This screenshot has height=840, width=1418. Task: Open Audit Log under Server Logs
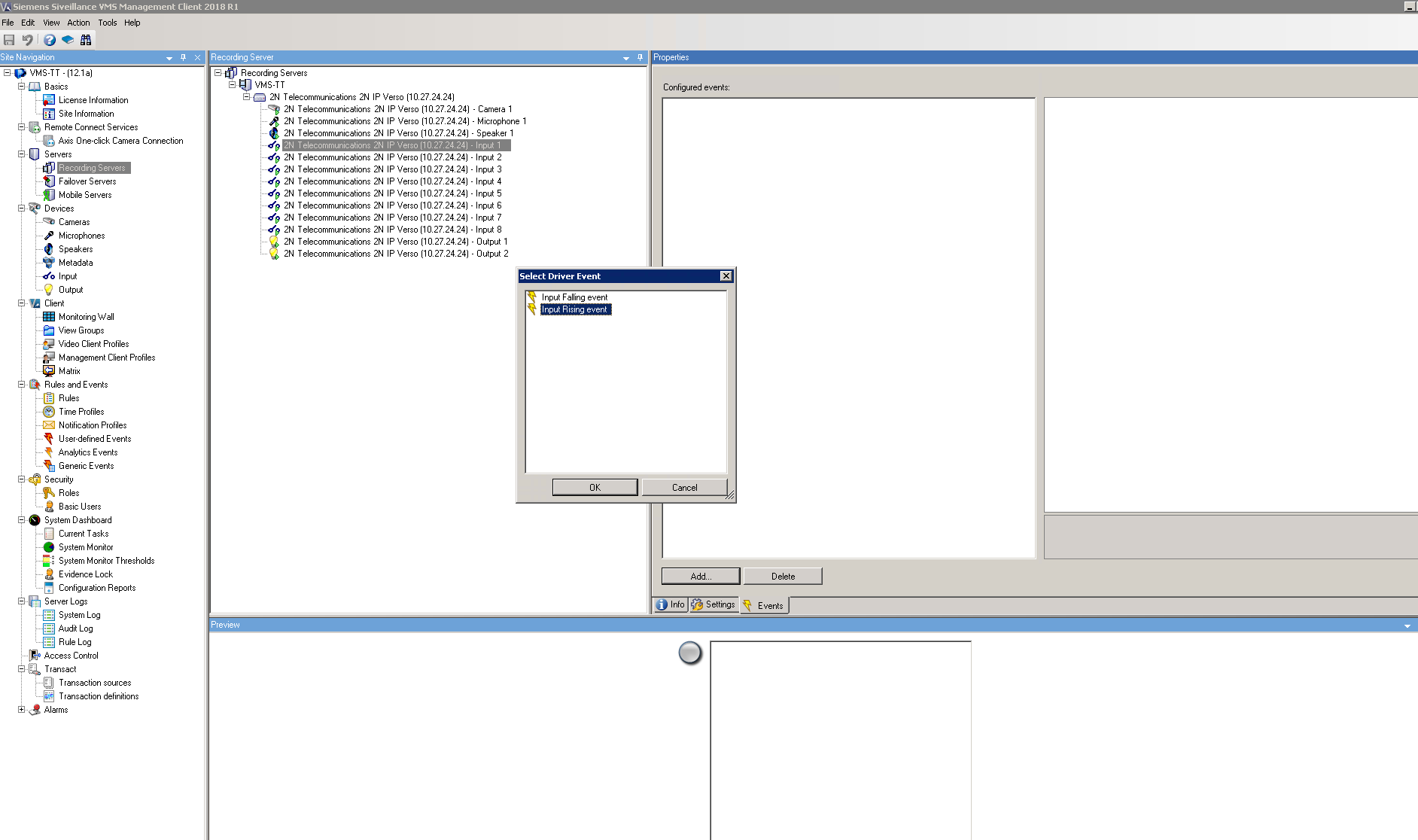coord(76,628)
